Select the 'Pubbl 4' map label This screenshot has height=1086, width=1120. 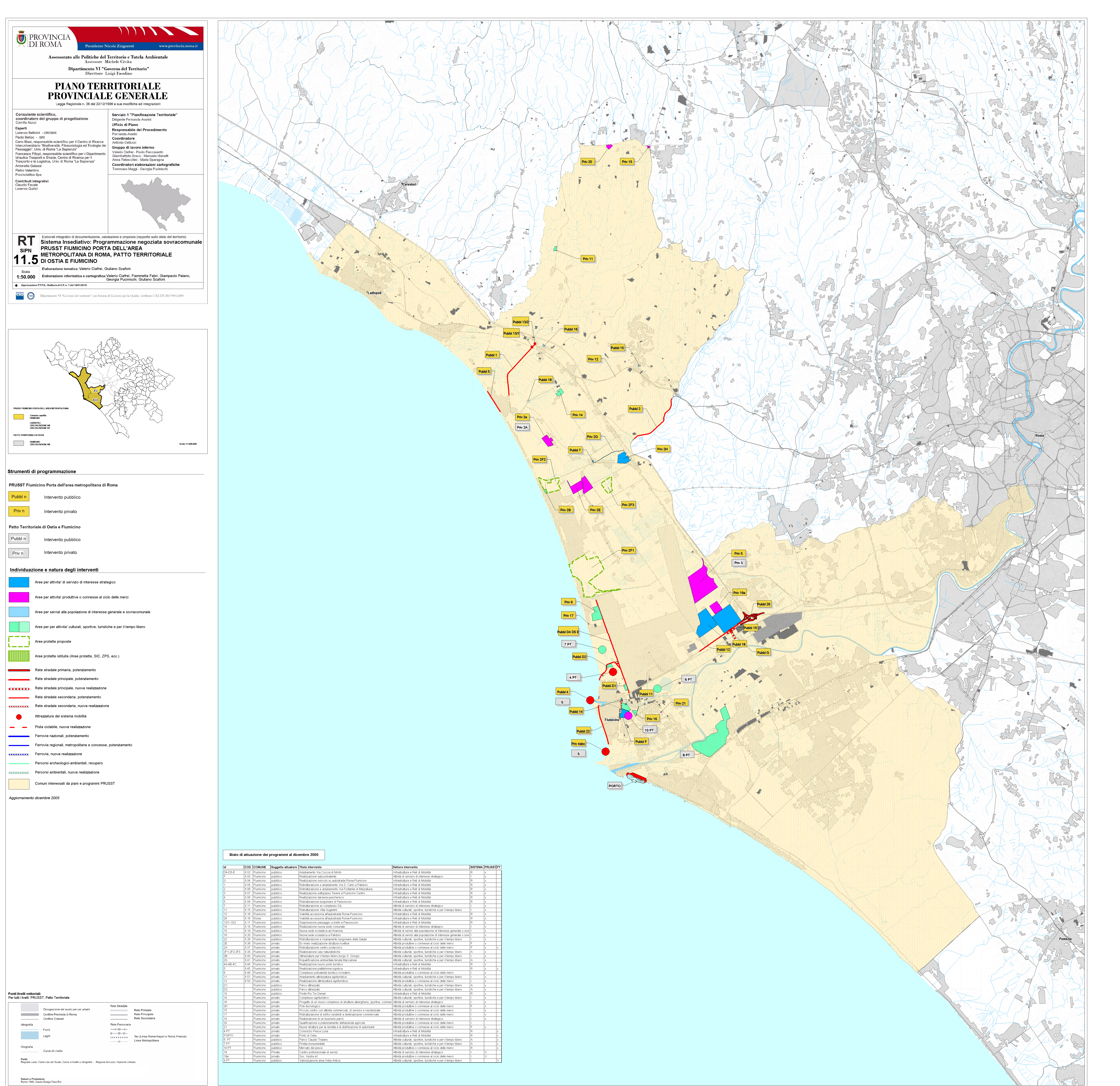pos(563,692)
